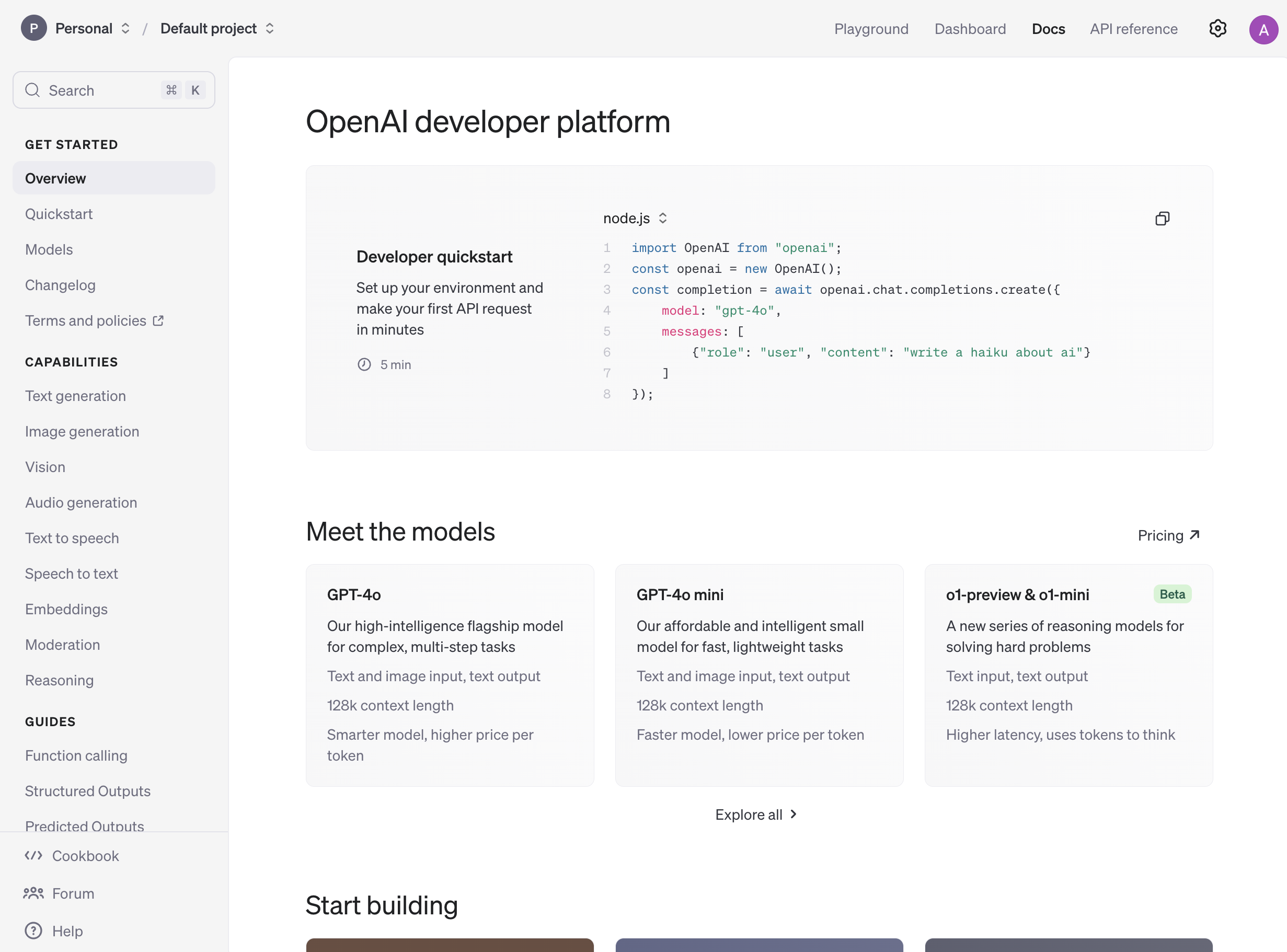Image resolution: width=1287 pixels, height=952 pixels.
Task: Go to the Dashboard tab
Action: 970,29
